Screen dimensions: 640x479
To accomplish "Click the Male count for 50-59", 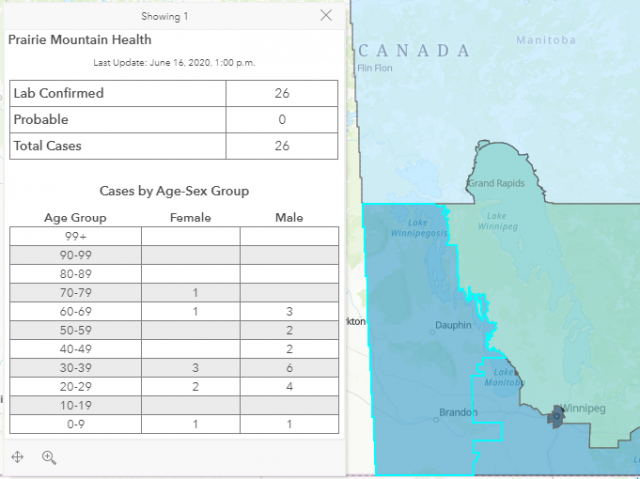I will [x=289, y=330].
